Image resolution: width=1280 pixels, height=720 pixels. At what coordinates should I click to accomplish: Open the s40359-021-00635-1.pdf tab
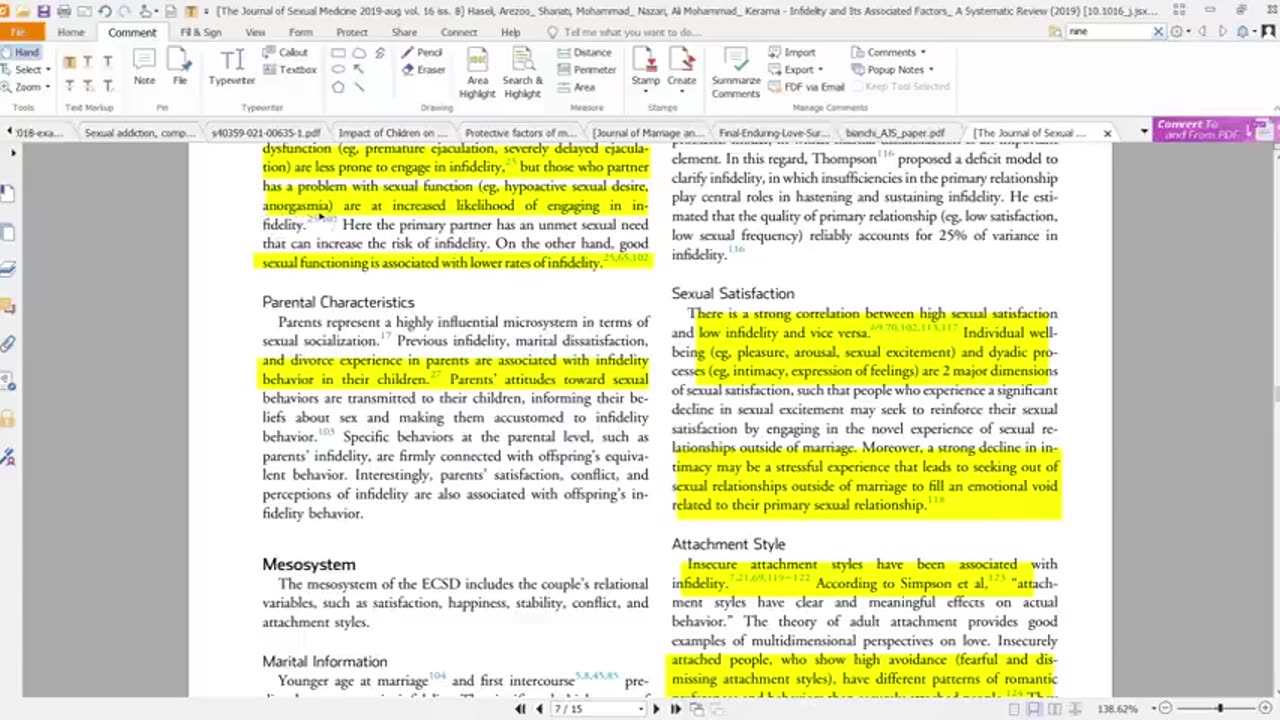(266, 132)
